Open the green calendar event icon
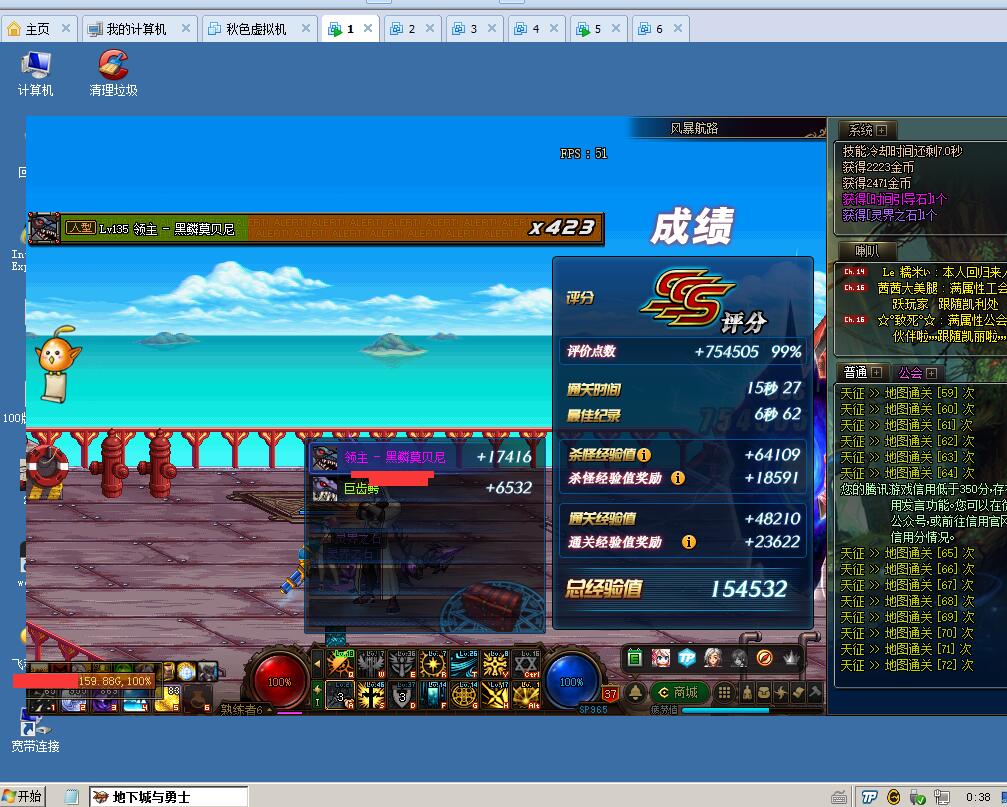The width and height of the screenshot is (1007, 807). tap(635, 657)
